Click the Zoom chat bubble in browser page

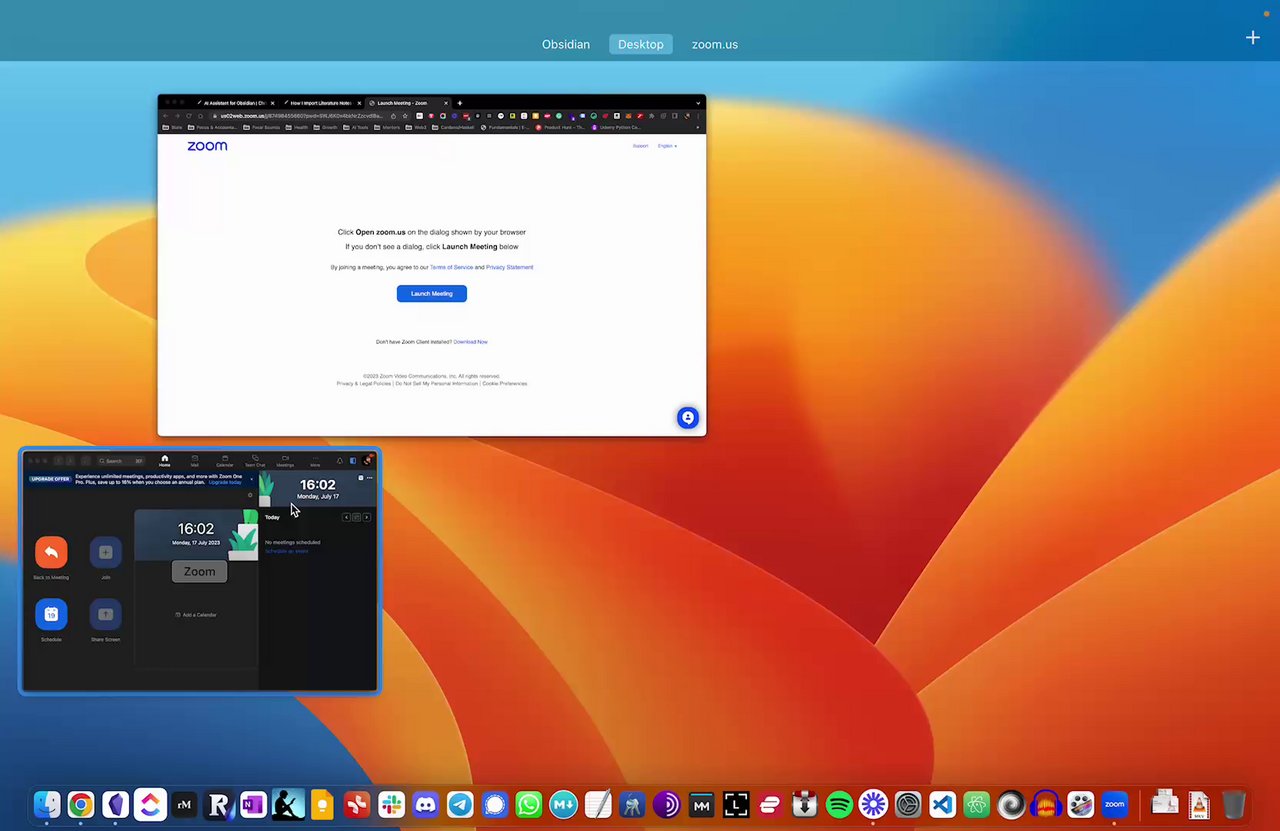[x=687, y=418]
